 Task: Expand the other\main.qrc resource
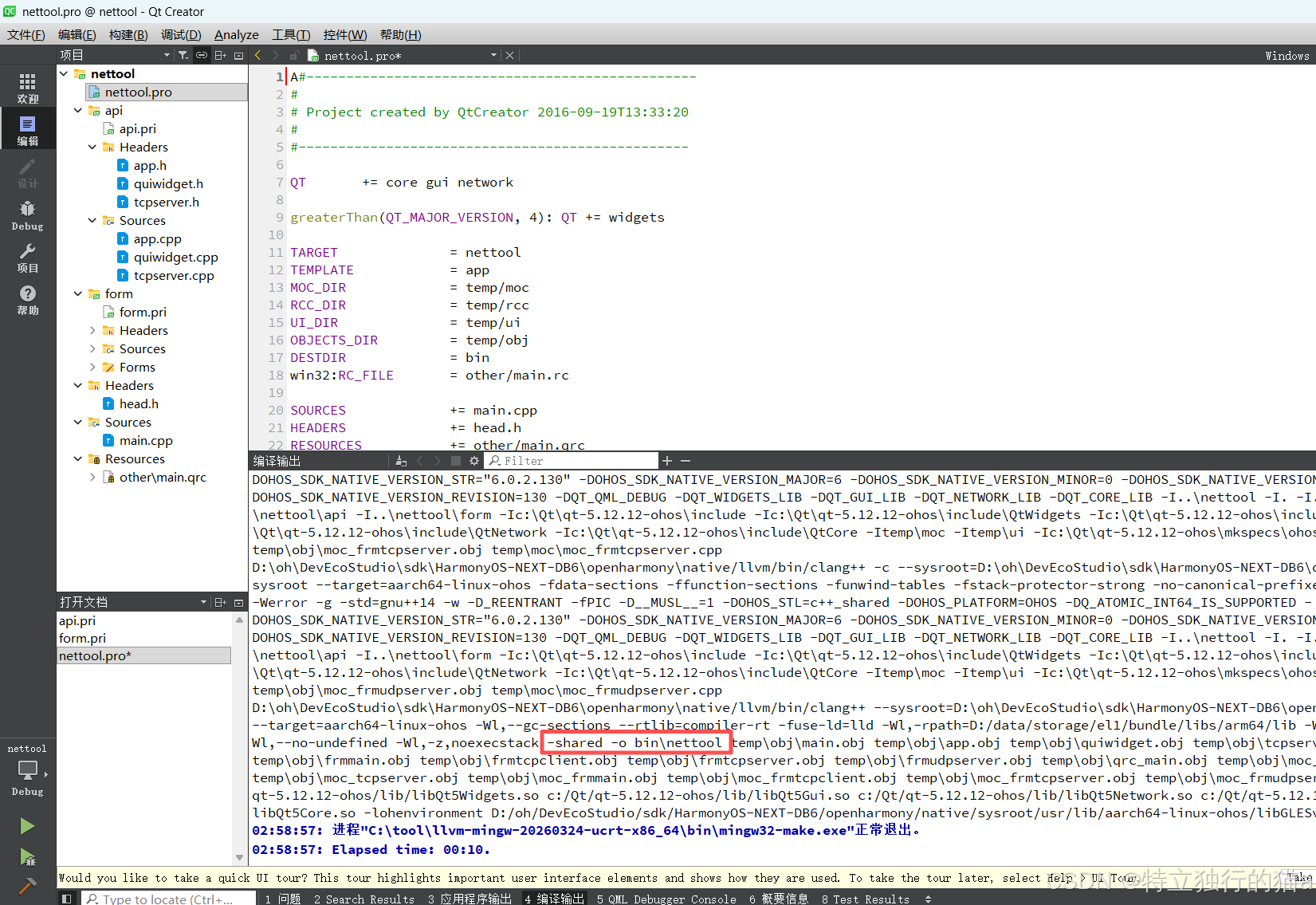tap(92, 477)
